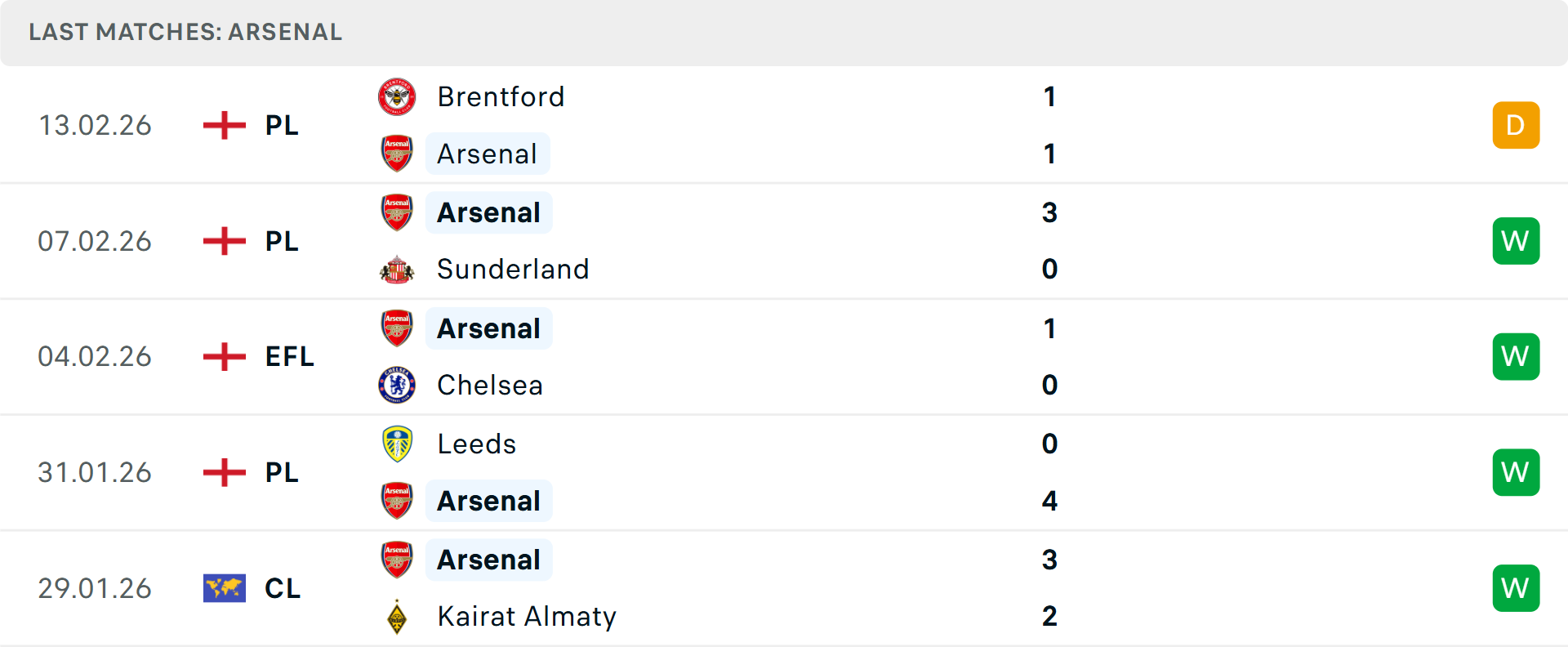The image size is (1568, 647).
Task: Click the green W badge for Sunderland match
Action: [x=1516, y=241]
